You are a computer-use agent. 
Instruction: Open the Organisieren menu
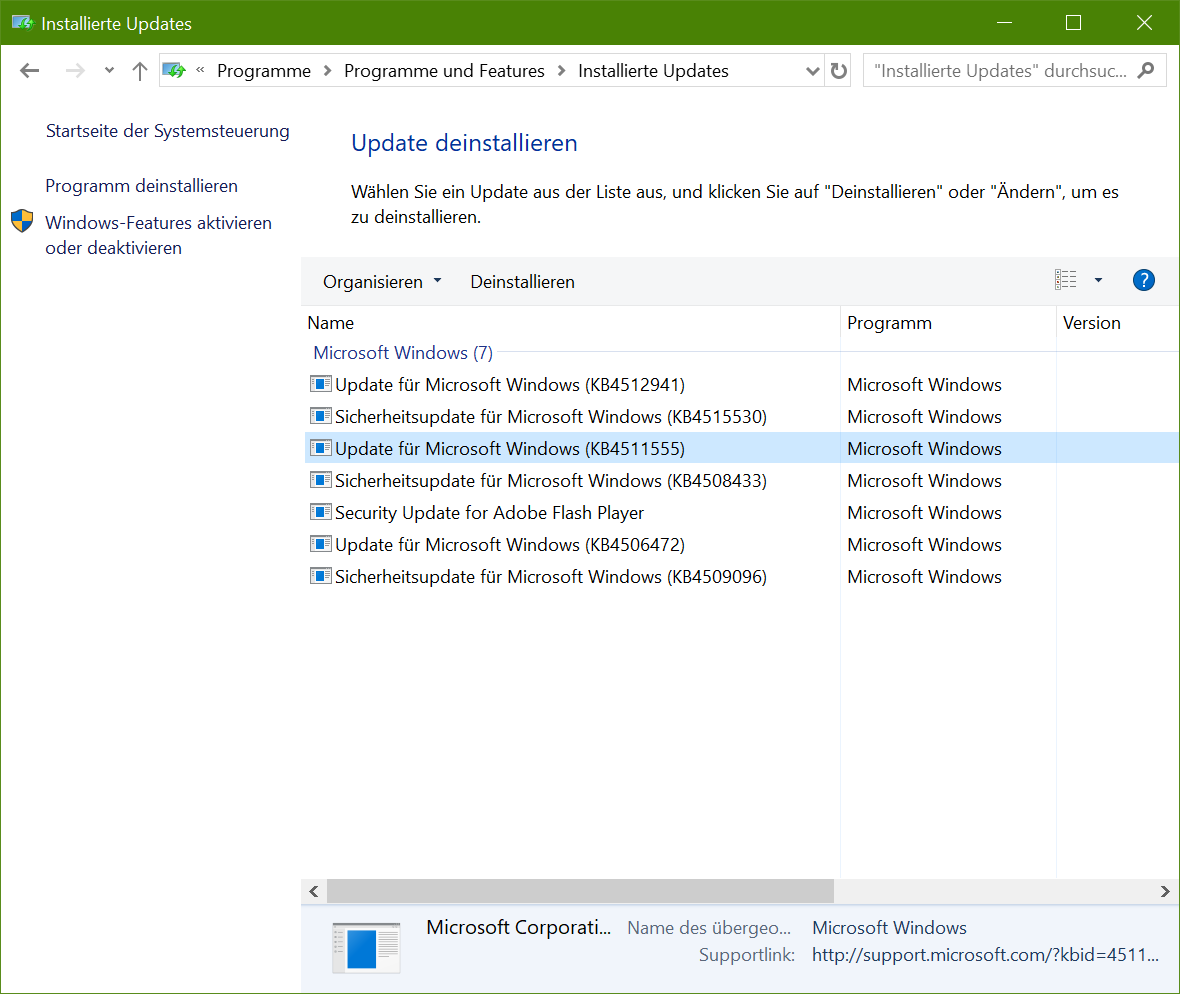tap(382, 282)
